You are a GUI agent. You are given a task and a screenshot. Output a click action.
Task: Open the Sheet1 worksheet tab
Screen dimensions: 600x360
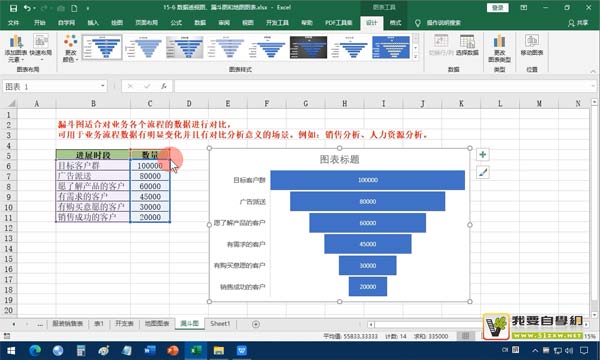click(x=220, y=324)
